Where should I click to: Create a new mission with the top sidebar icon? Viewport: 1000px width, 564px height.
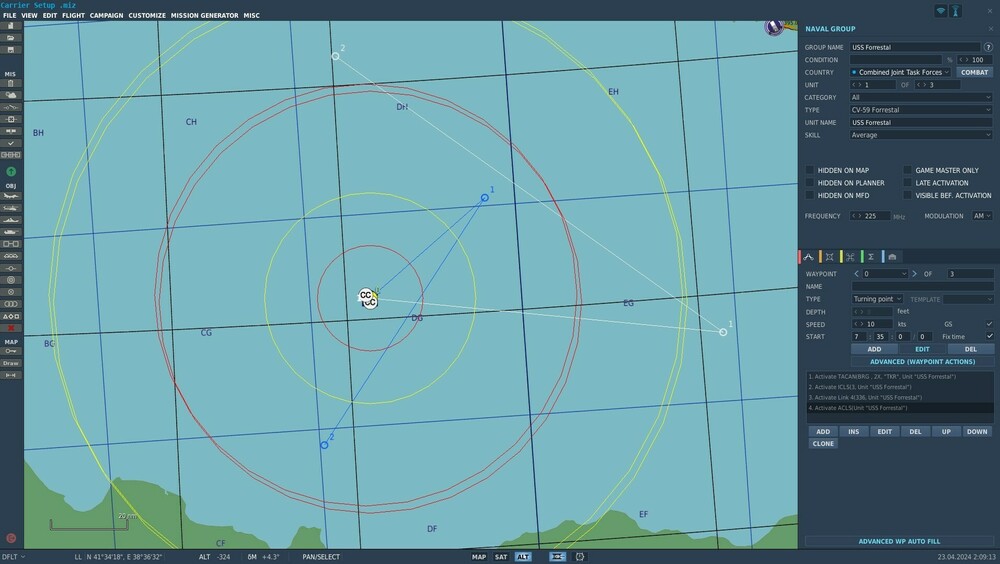(x=11, y=26)
